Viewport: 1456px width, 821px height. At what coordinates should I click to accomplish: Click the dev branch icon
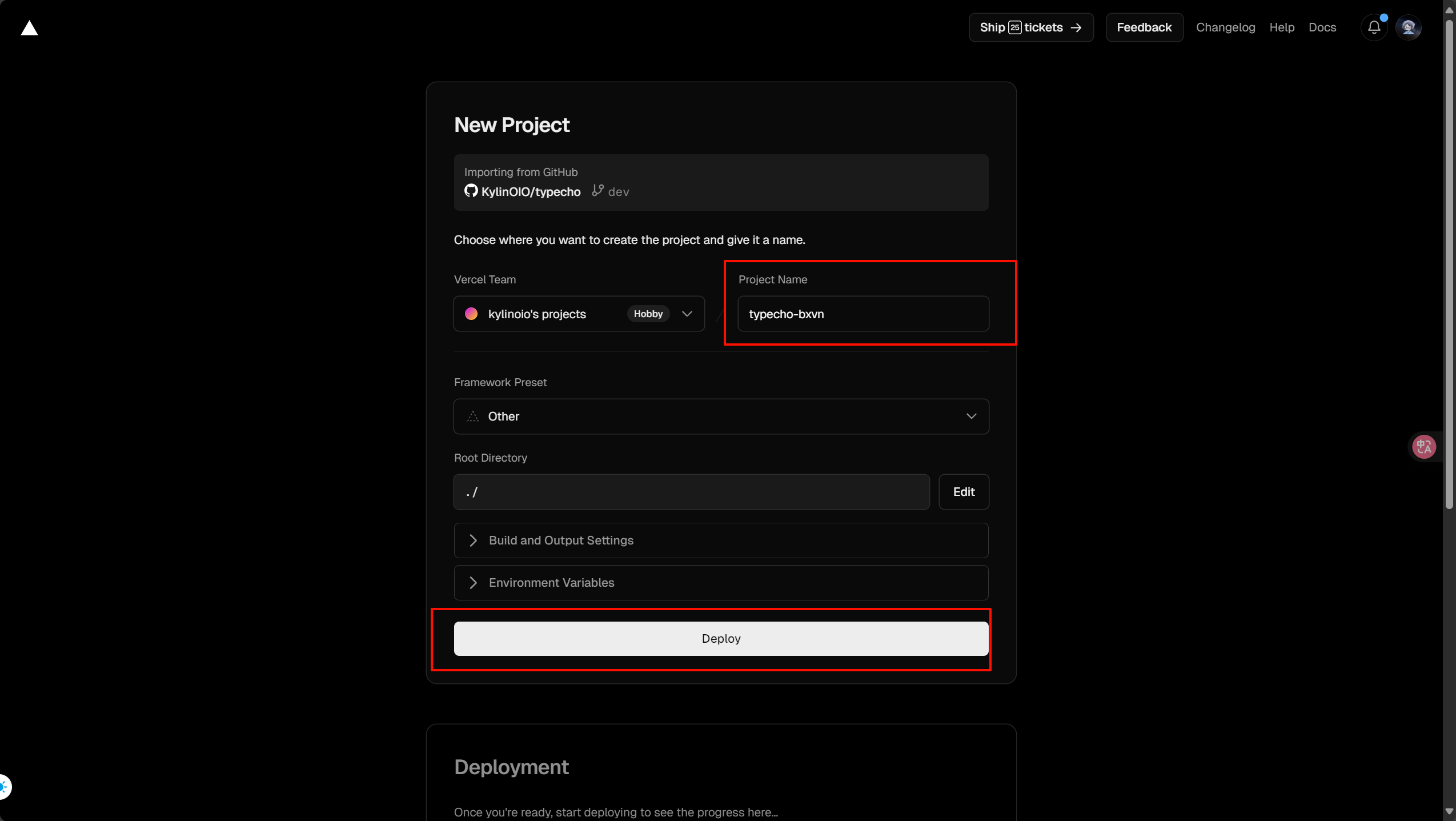coord(597,190)
